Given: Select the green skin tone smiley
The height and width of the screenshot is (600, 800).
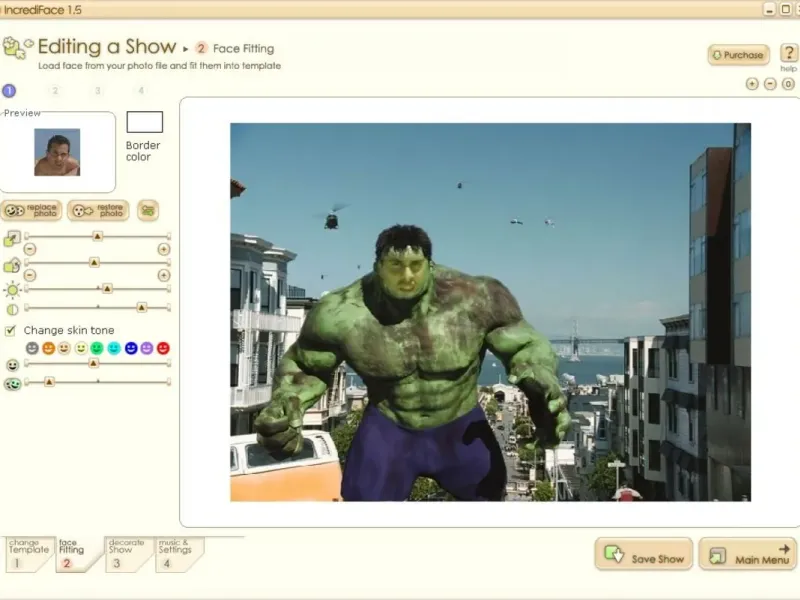Looking at the screenshot, I should 97,348.
